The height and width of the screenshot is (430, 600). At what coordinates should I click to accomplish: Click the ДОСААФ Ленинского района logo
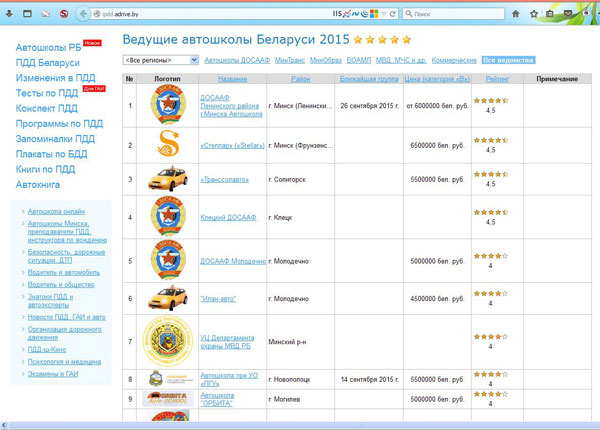(x=168, y=104)
